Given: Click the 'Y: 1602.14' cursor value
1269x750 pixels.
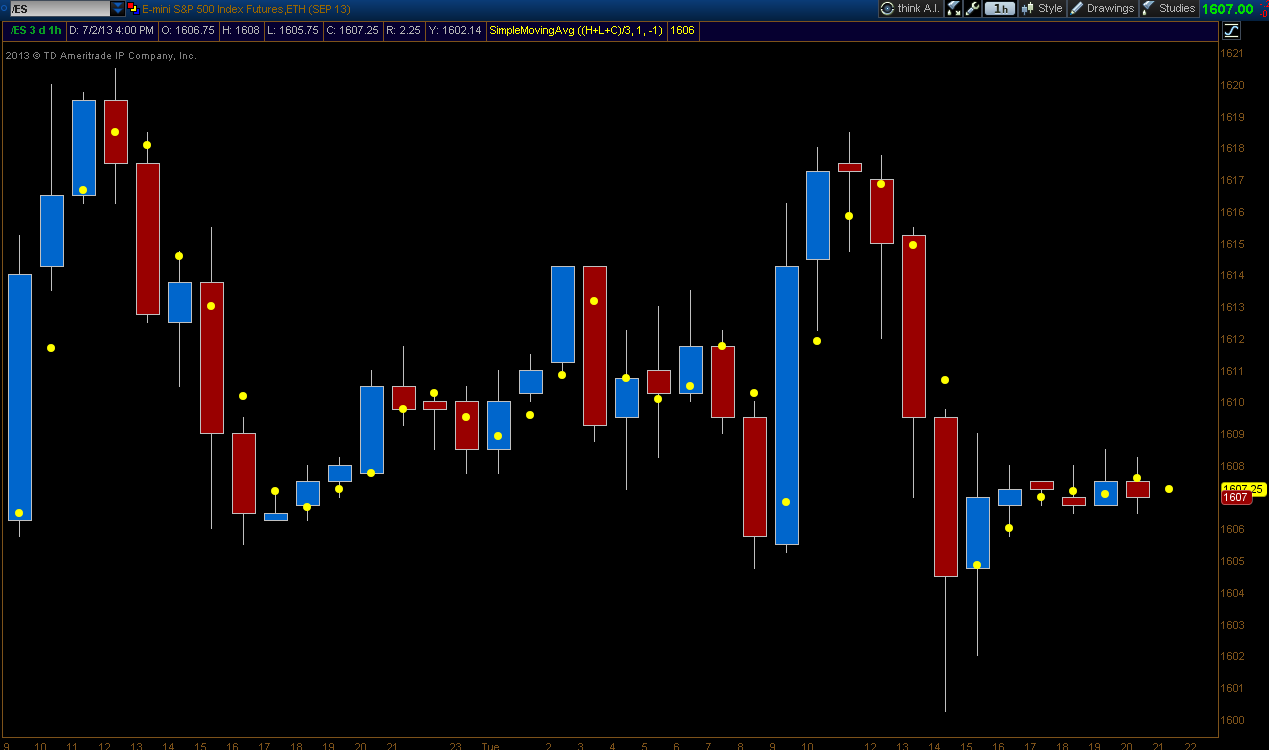Looking at the screenshot, I should pyautogui.click(x=455, y=30).
